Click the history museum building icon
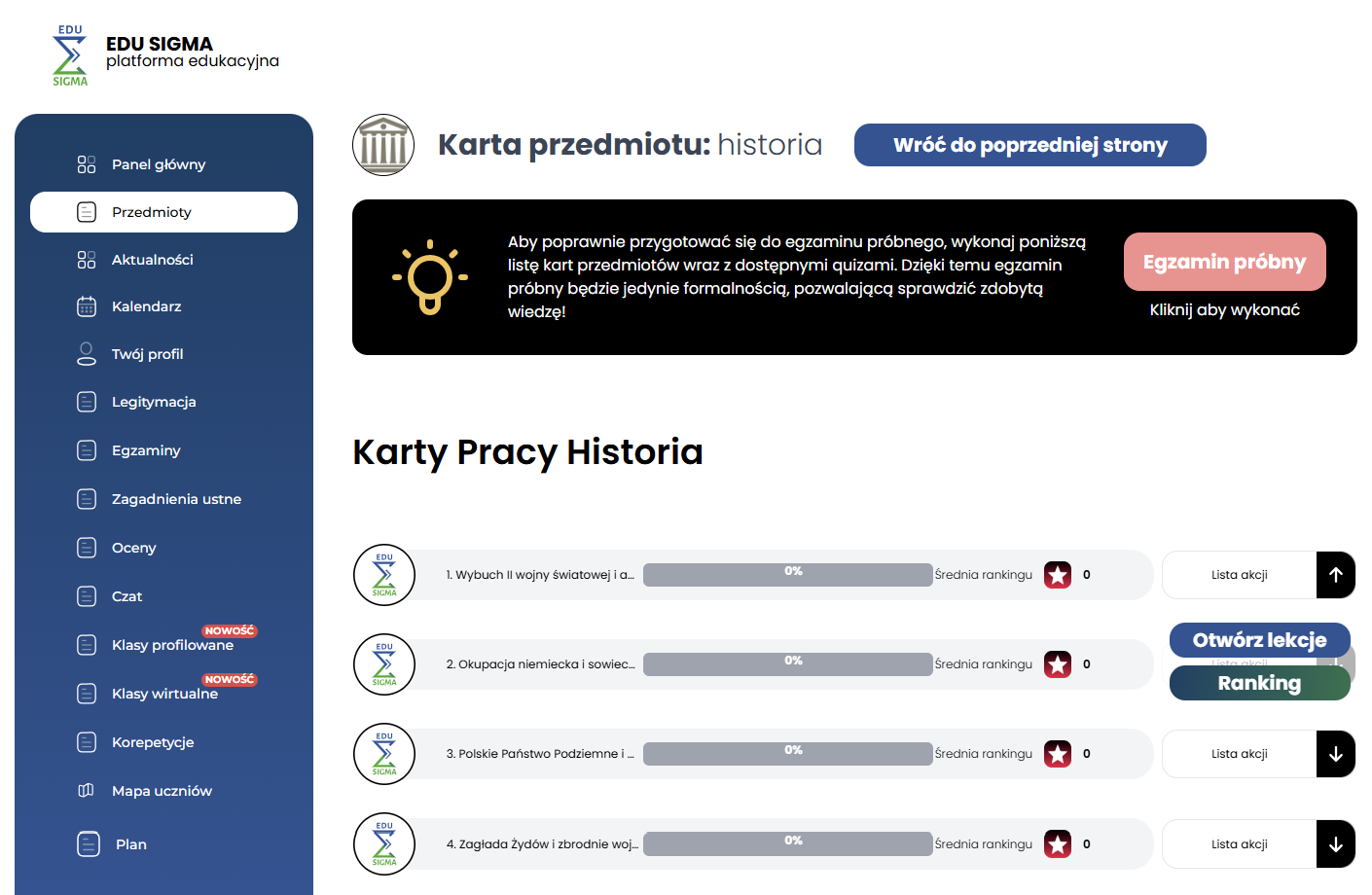1372x895 pixels. [383, 145]
